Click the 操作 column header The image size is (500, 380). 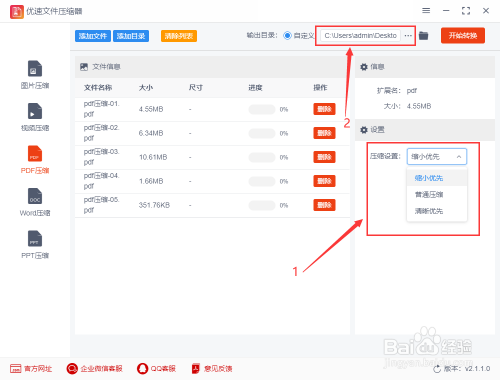click(x=320, y=88)
